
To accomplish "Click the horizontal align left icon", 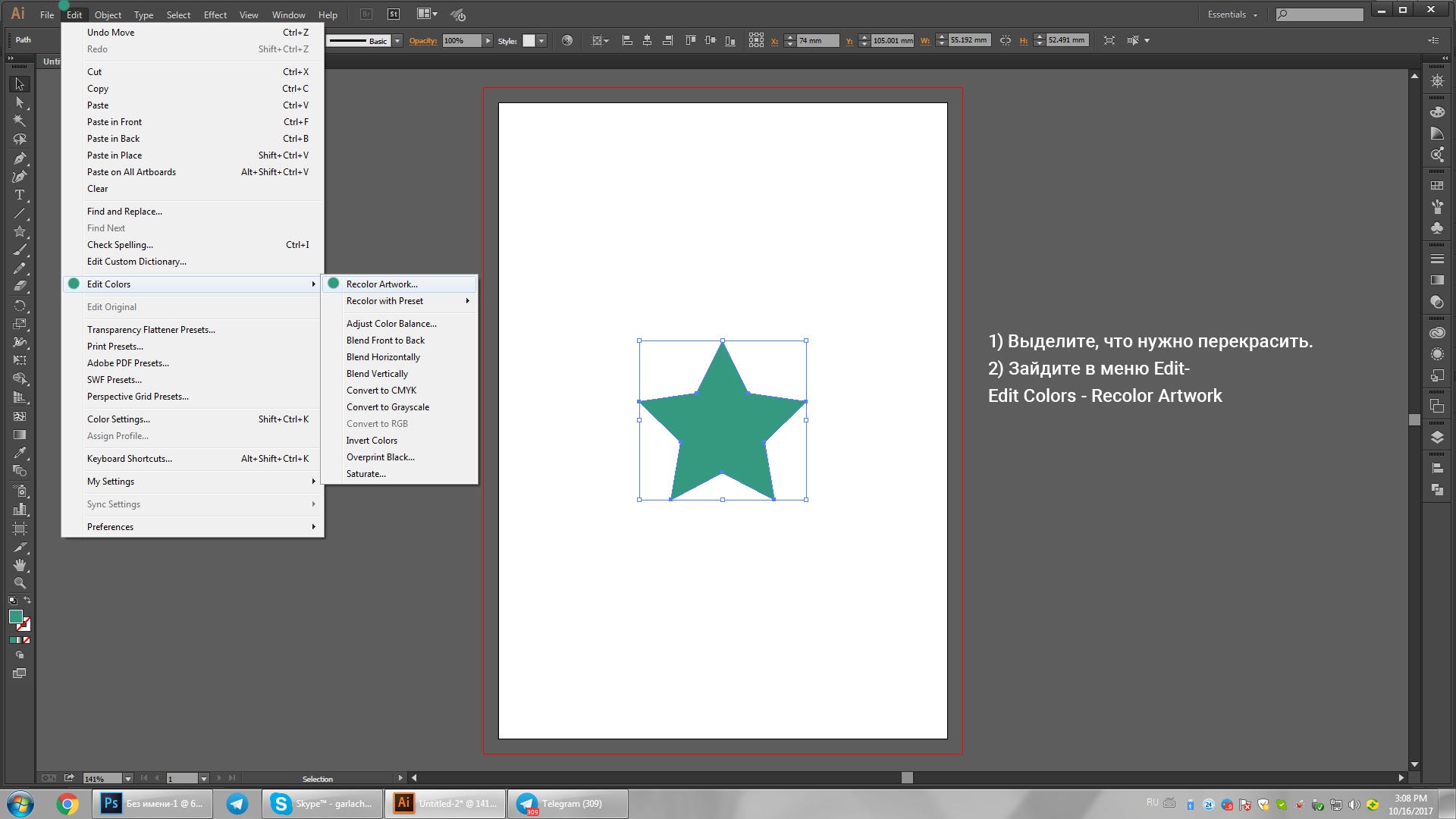I will pyautogui.click(x=627, y=40).
